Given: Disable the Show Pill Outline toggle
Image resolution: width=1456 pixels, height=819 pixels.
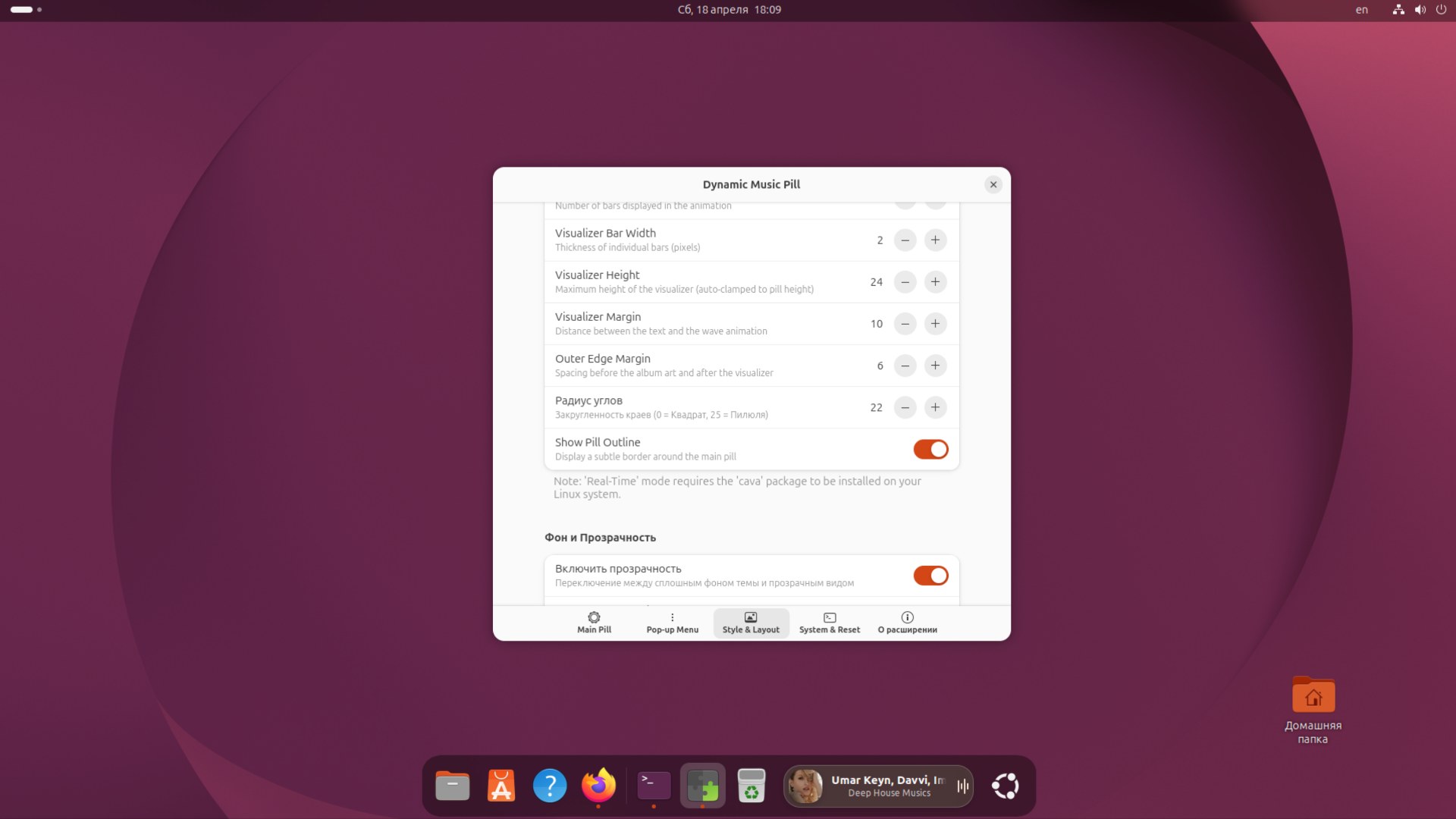Looking at the screenshot, I should (931, 449).
